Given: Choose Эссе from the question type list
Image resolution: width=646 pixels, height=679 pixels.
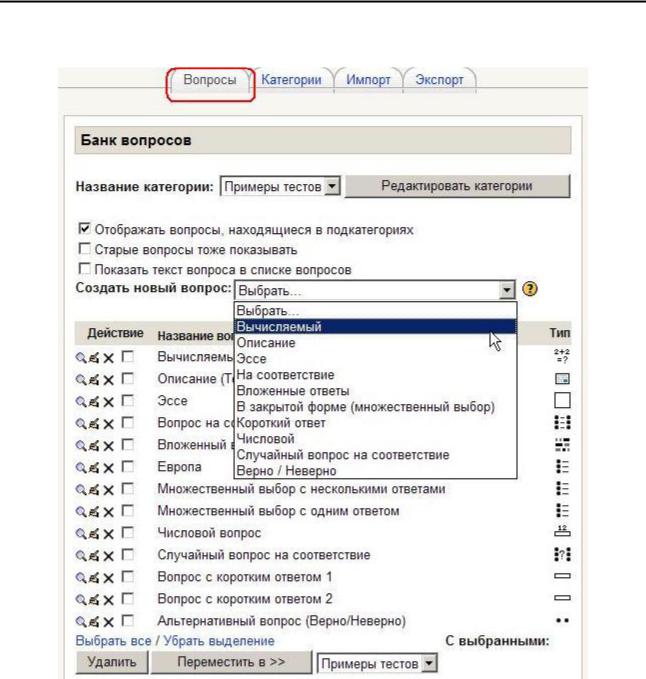Looking at the screenshot, I should (375, 359).
